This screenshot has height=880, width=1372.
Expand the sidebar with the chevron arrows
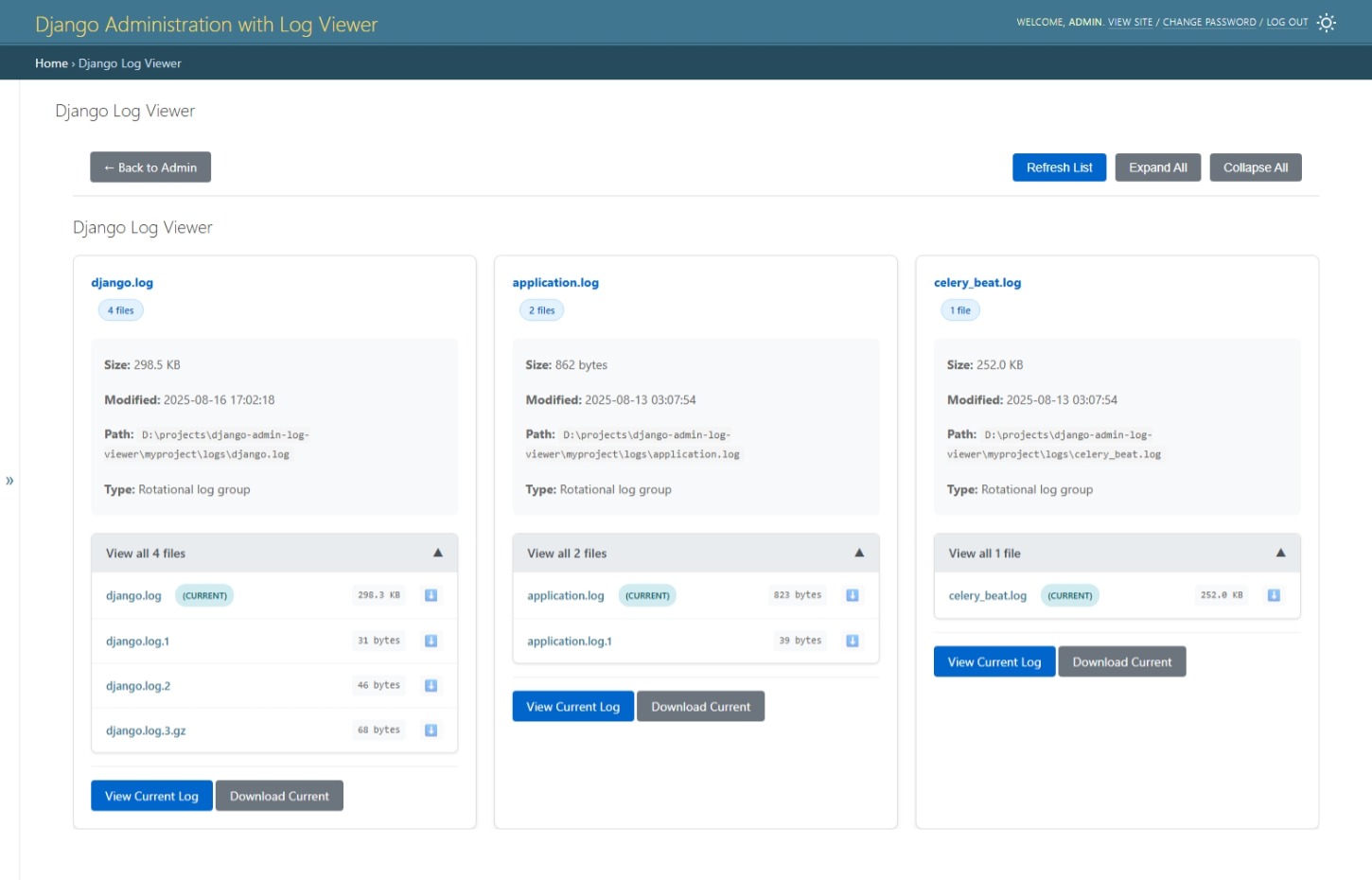pyautogui.click(x=9, y=481)
